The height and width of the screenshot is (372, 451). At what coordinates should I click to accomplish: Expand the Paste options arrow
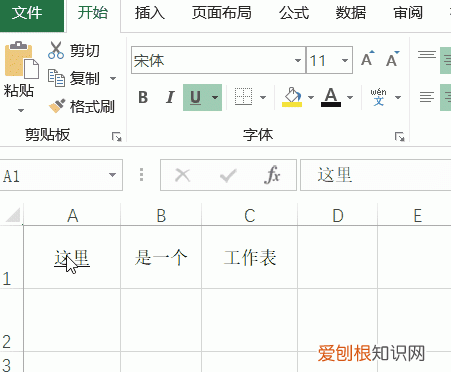click(x=21, y=110)
